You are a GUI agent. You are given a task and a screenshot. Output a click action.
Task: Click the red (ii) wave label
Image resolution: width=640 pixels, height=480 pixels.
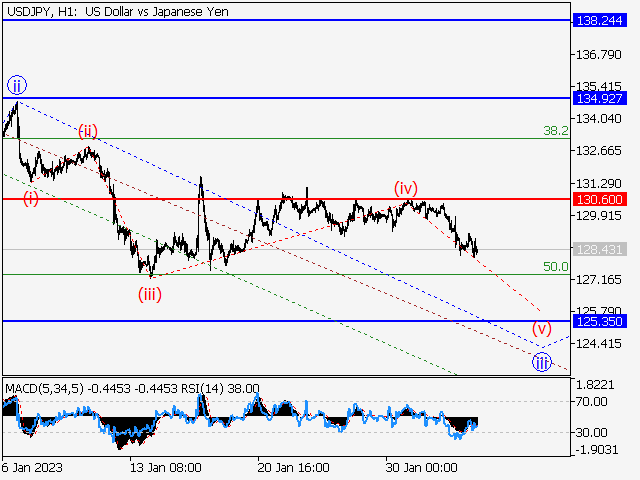coord(88,131)
